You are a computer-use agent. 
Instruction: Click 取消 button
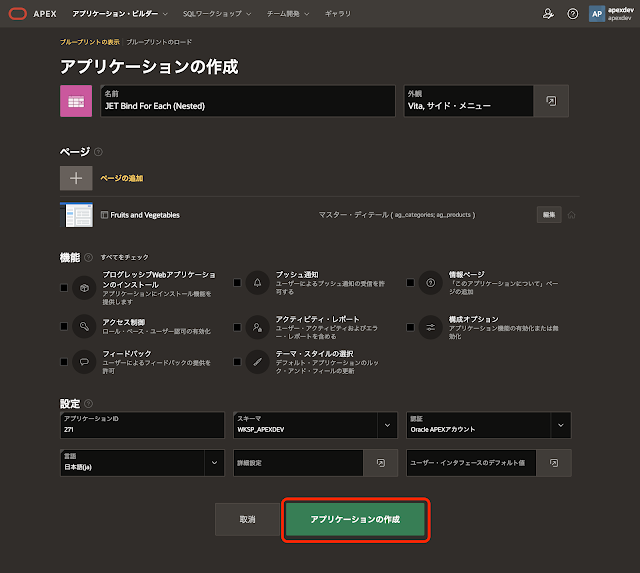coord(247,519)
